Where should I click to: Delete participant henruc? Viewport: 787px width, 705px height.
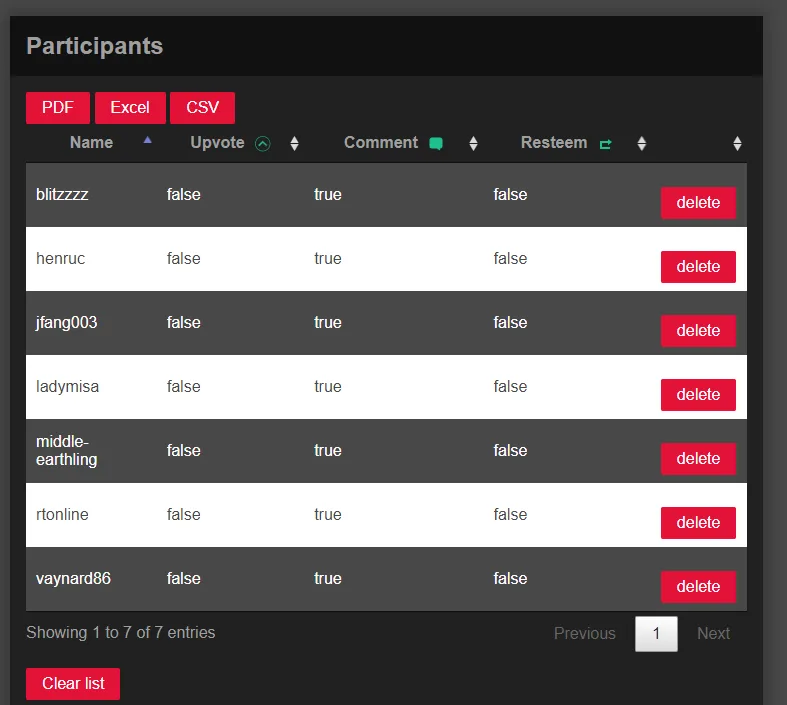click(698, 267)
